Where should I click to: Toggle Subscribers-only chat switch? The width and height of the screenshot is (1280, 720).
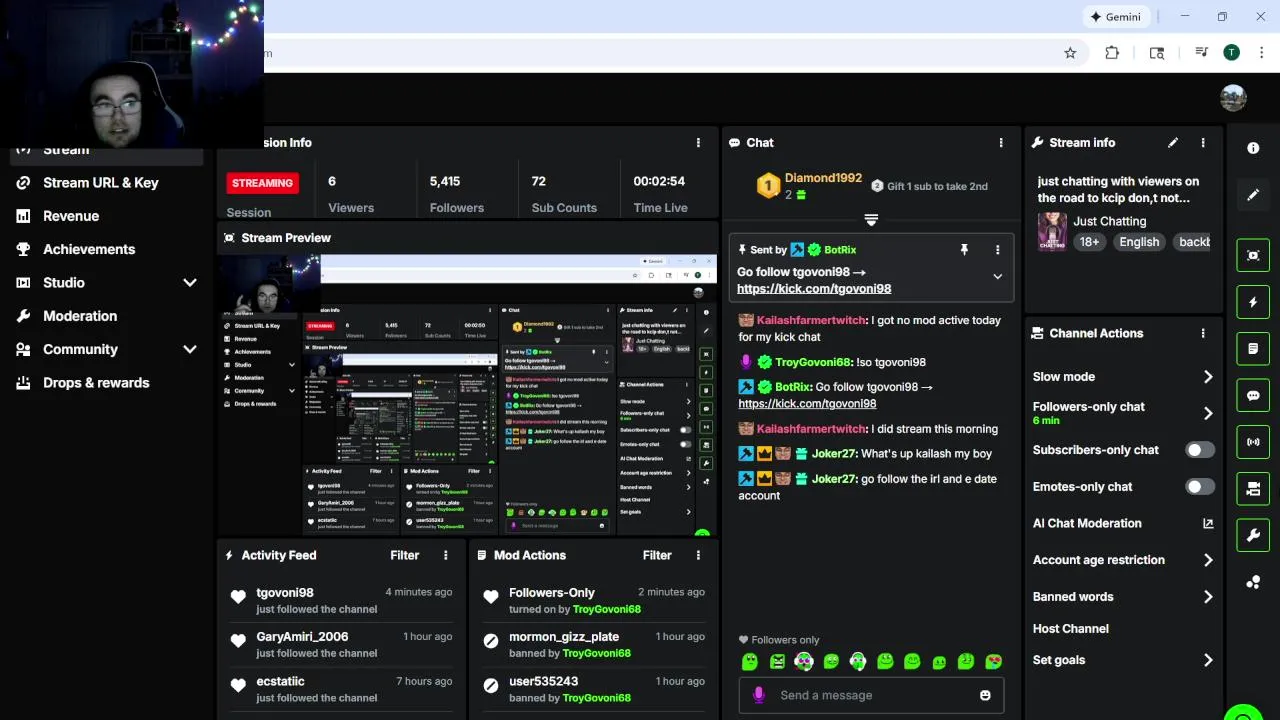click(x=1200, y=450)
